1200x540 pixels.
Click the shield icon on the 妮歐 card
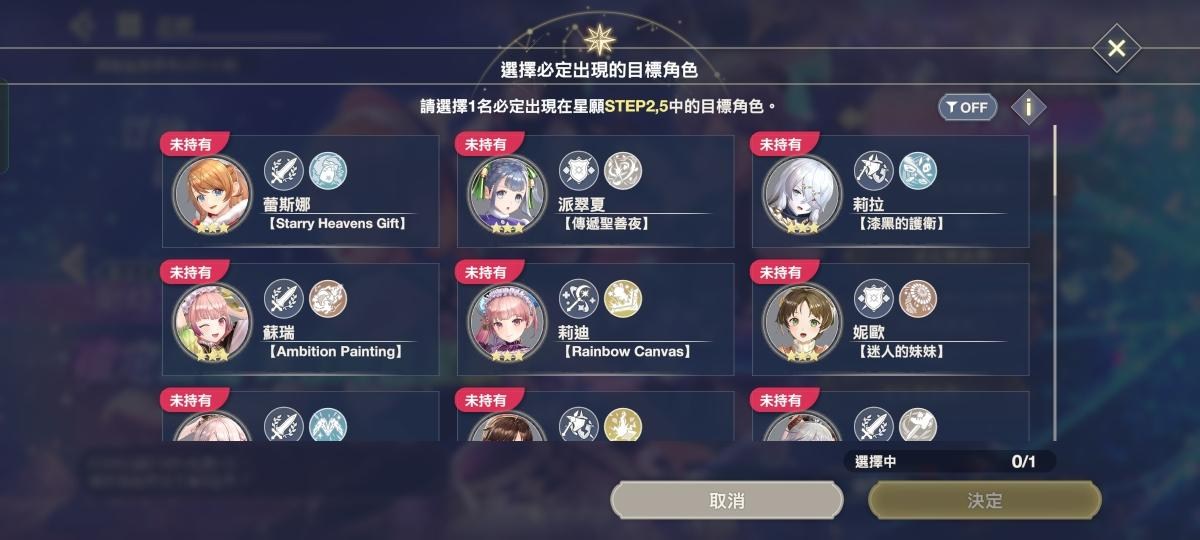click(x=873, y=298)
